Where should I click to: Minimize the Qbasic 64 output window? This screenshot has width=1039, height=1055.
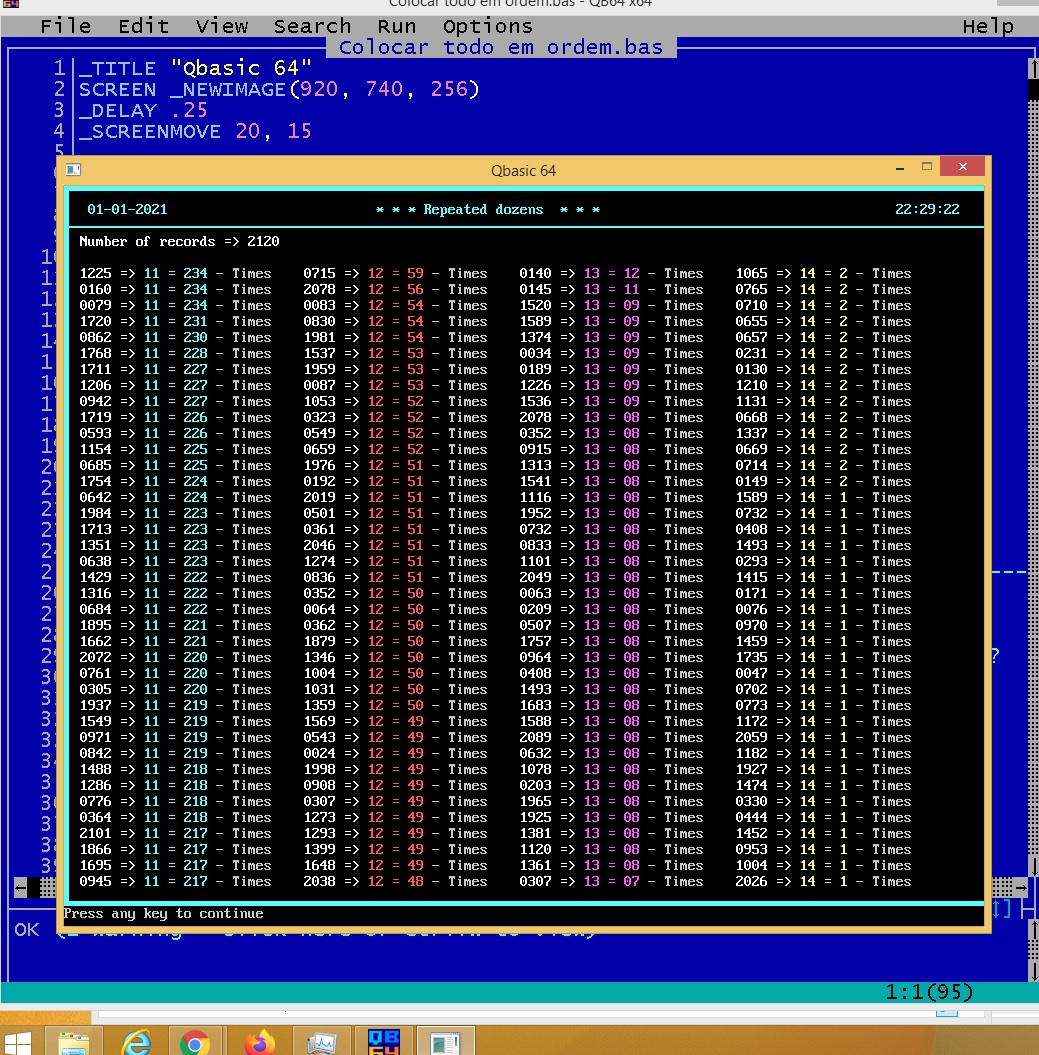pyautogui.click(x=898, y=168)
